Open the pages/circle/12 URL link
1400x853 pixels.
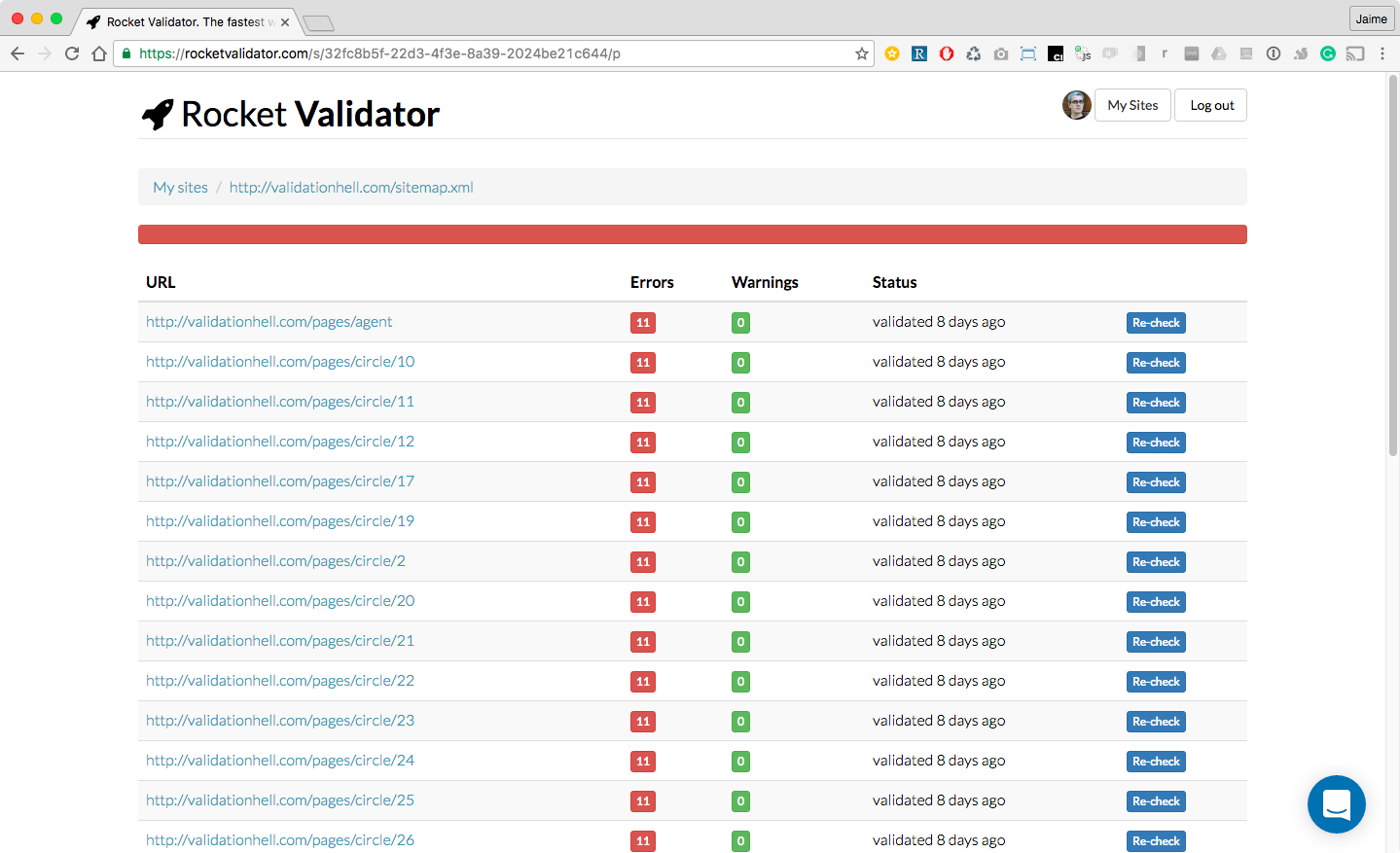pos(280,442)
